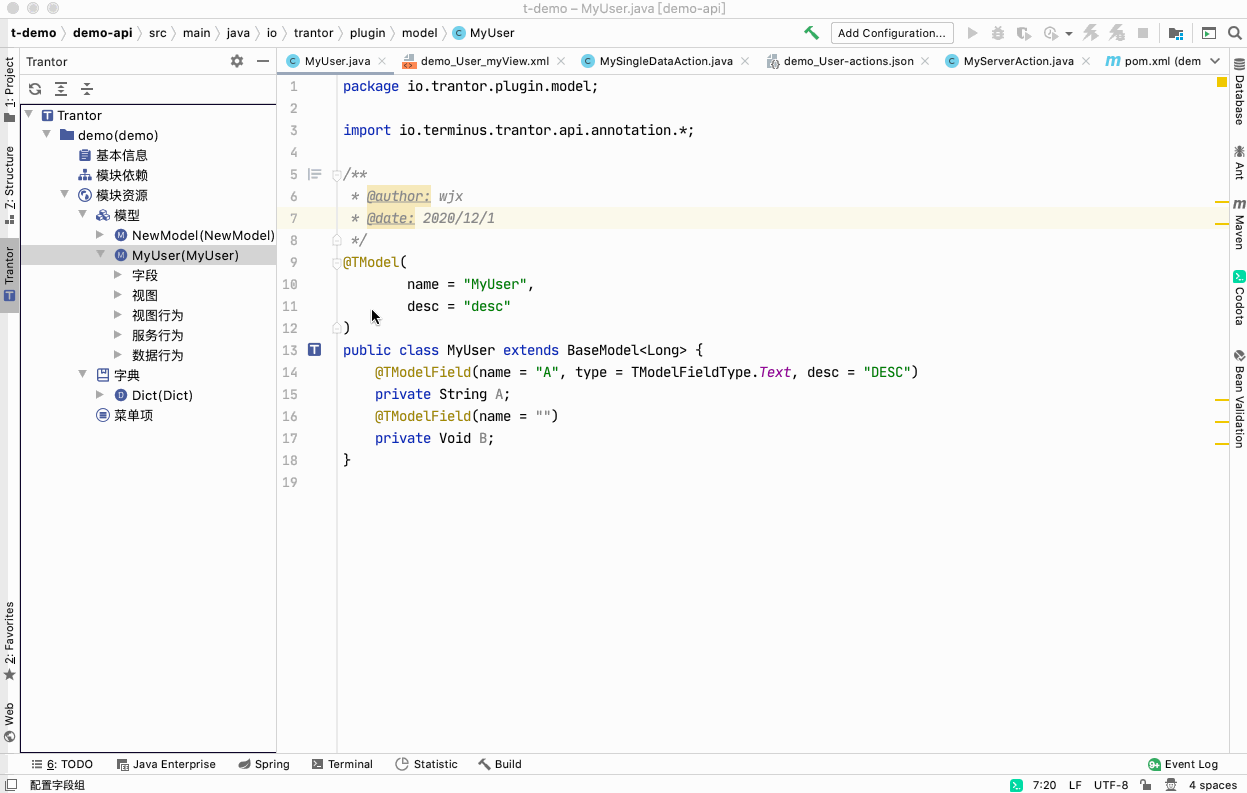Click the Search Everywhere magnifier
The image size is (1247, 793).
(x=1233, y=33)
